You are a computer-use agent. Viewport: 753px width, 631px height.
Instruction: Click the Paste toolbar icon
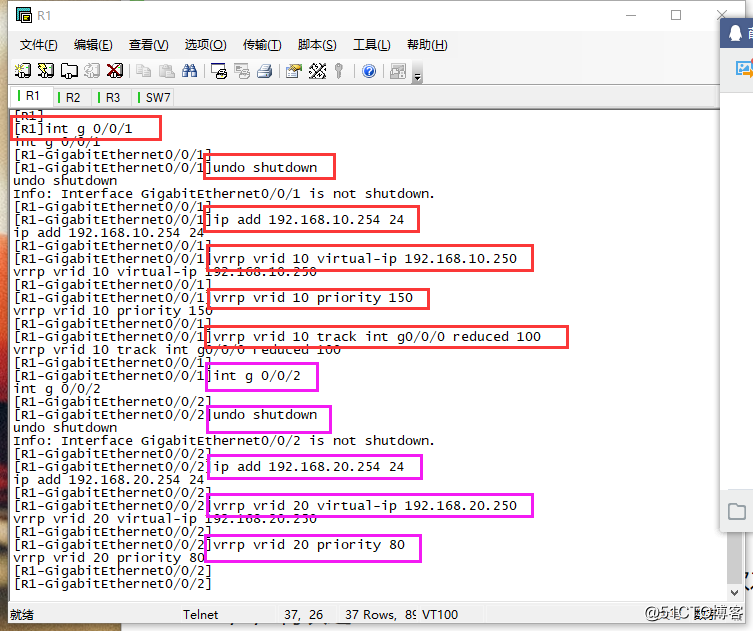[166, 71]
